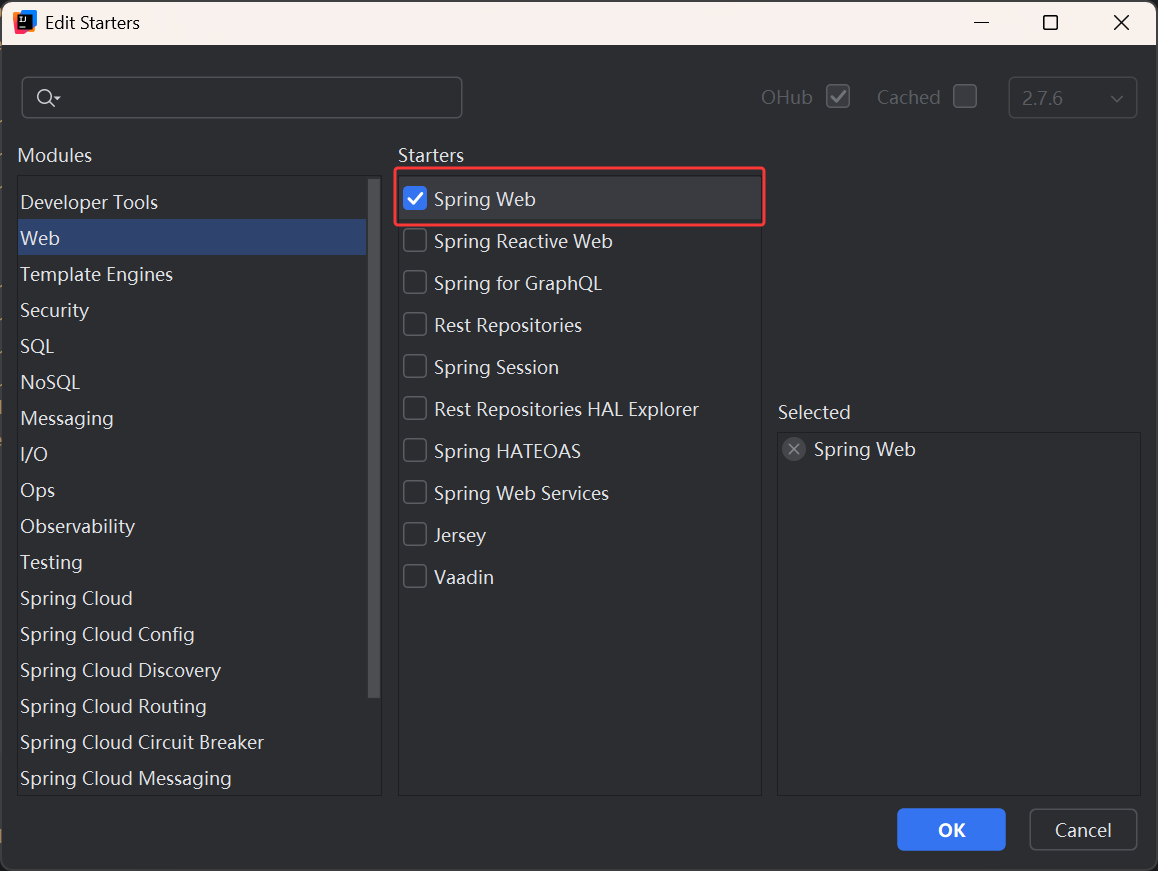Uncheck the Spring Web starter
The image size is (1158, 871).
point(415,199)
